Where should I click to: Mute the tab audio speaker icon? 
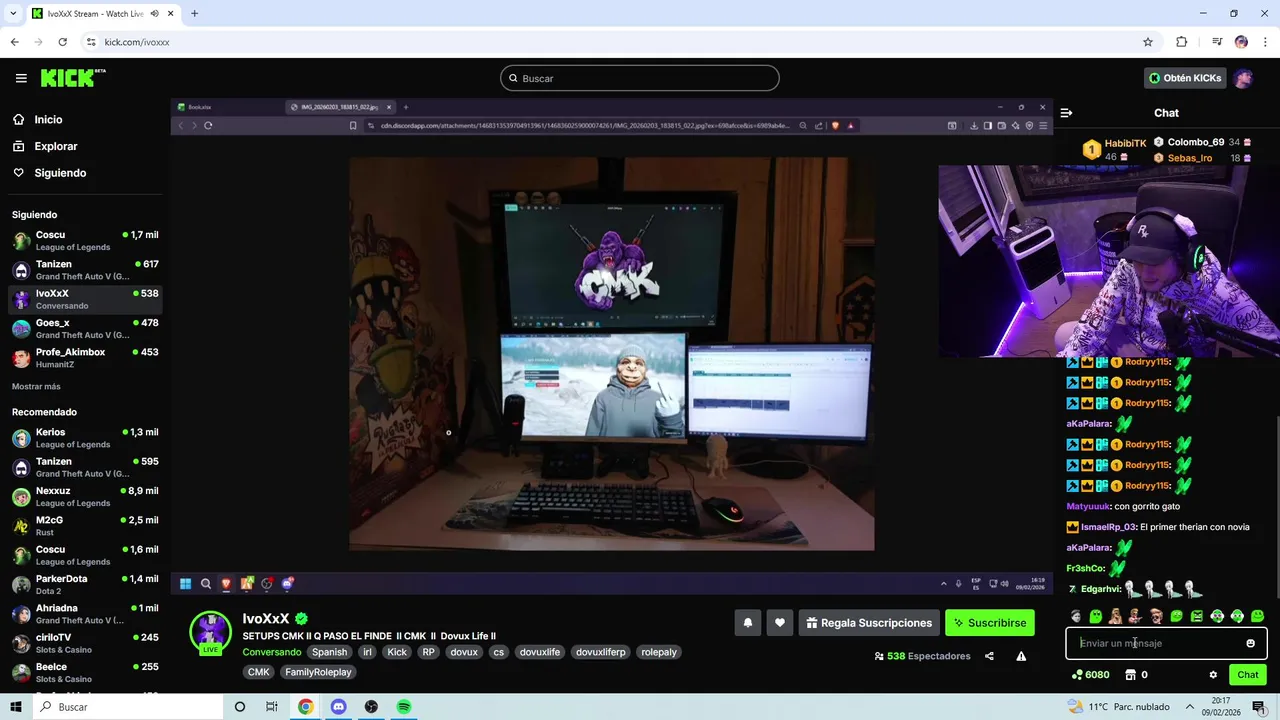pyautogui.click(x=155, y=13)
